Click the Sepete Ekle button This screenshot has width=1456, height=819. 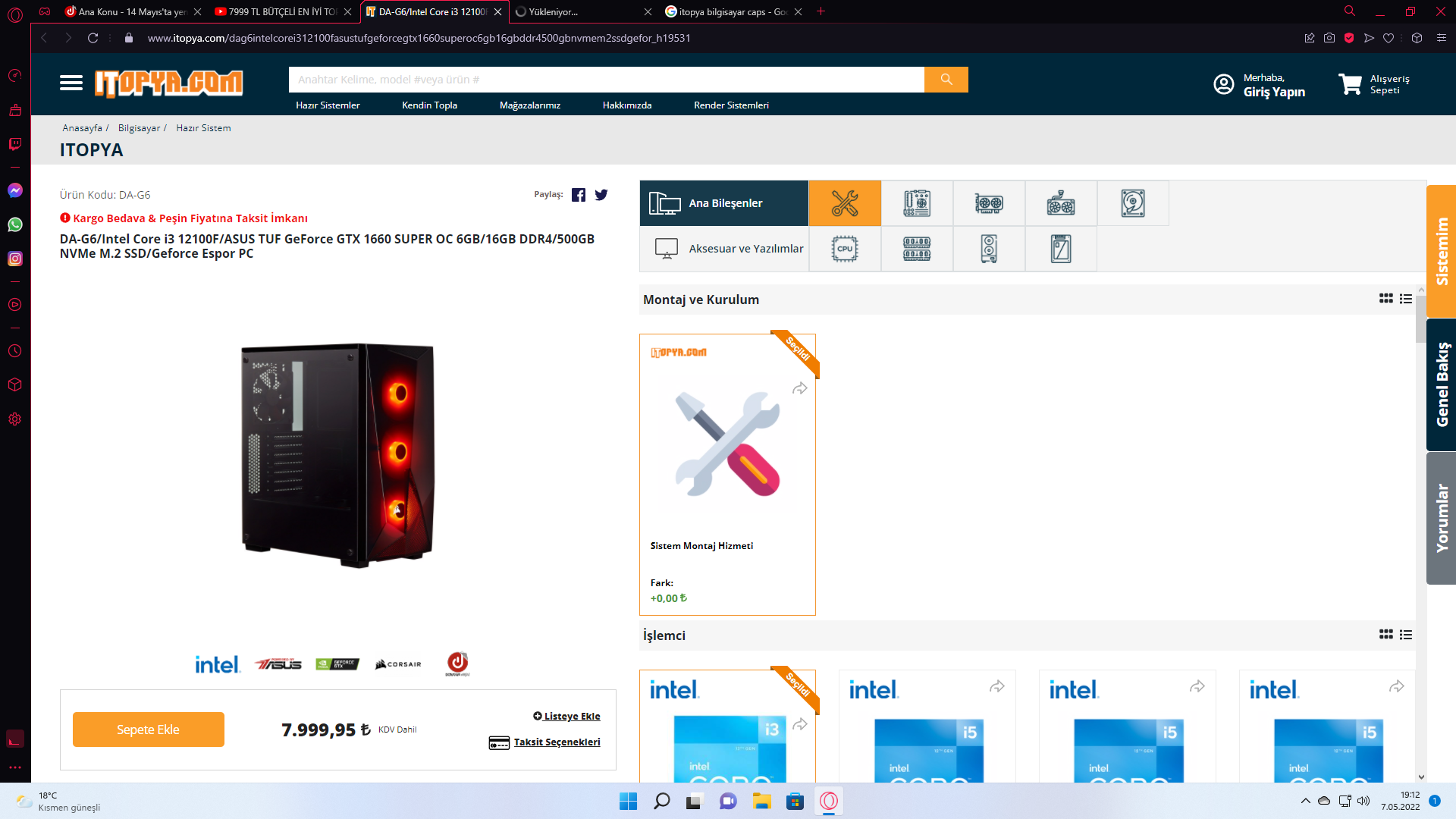point(149,730)
